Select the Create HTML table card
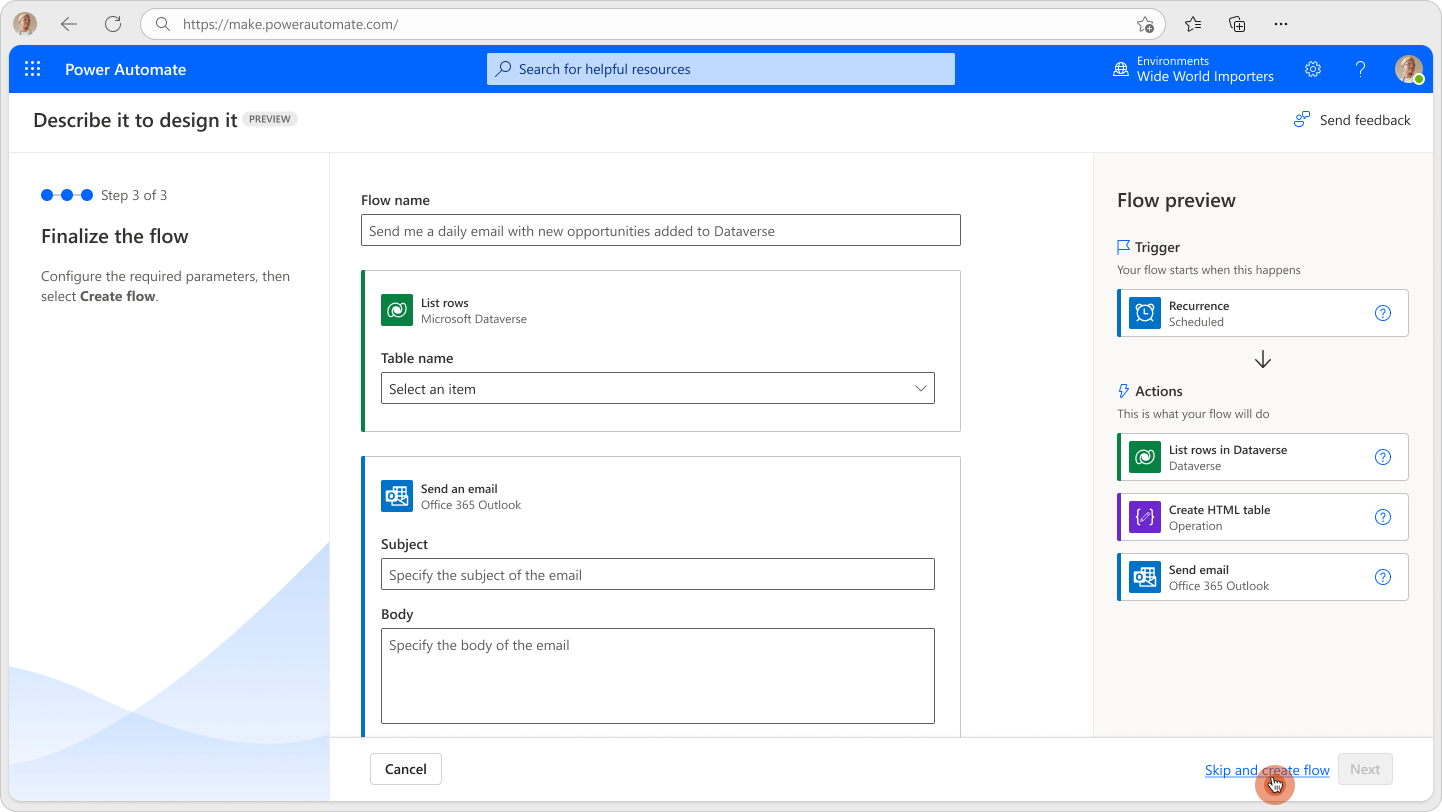The width and height of the screenshot is (1442, 812). (1262, 517)
